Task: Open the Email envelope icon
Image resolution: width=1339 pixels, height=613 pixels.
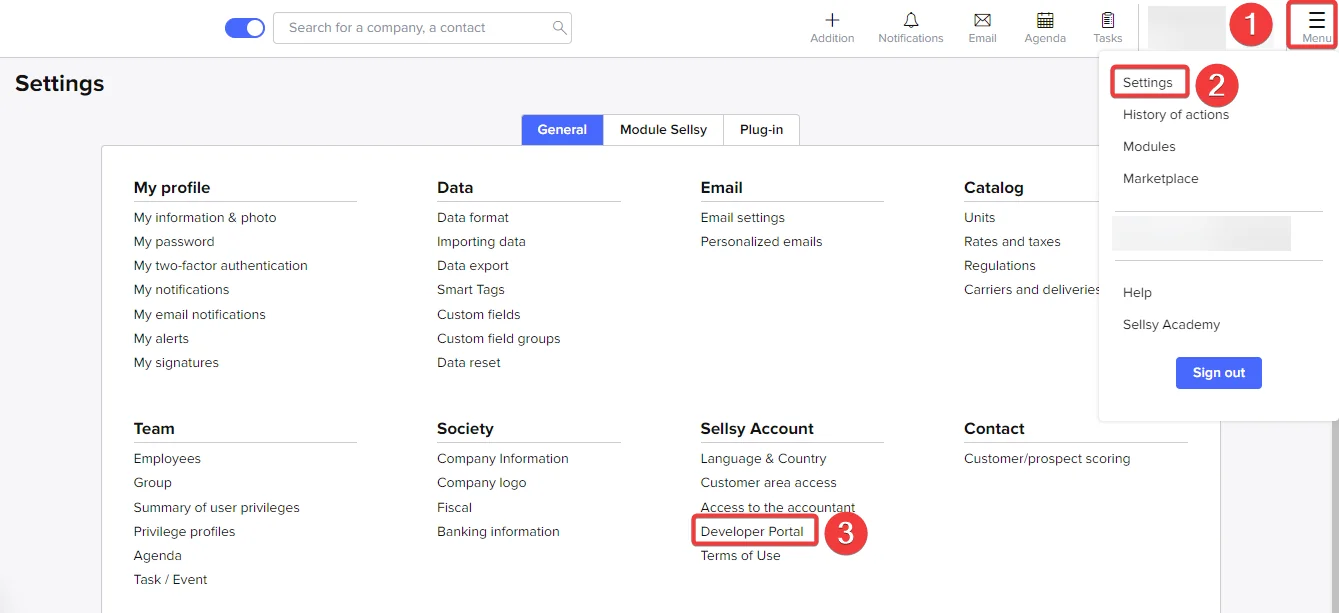Action: point(982,20)
